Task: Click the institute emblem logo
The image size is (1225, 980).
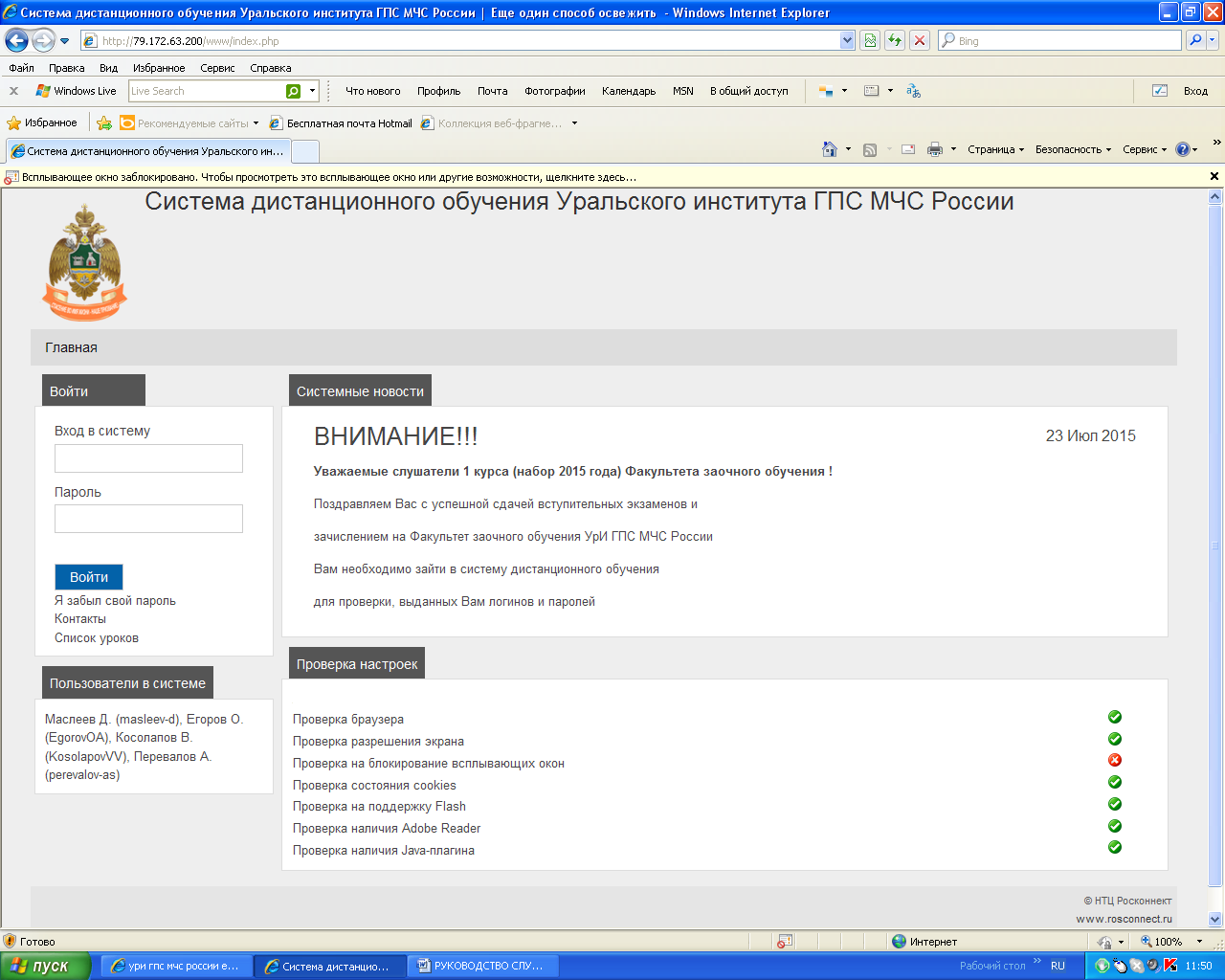Action: 85,263
